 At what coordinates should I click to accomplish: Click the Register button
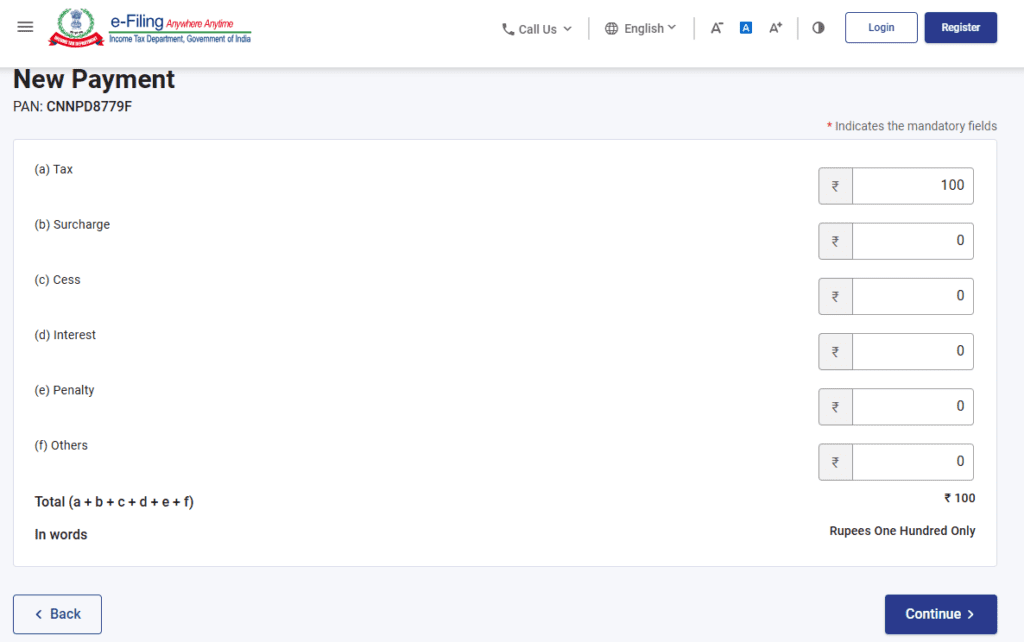pos(960,28)
